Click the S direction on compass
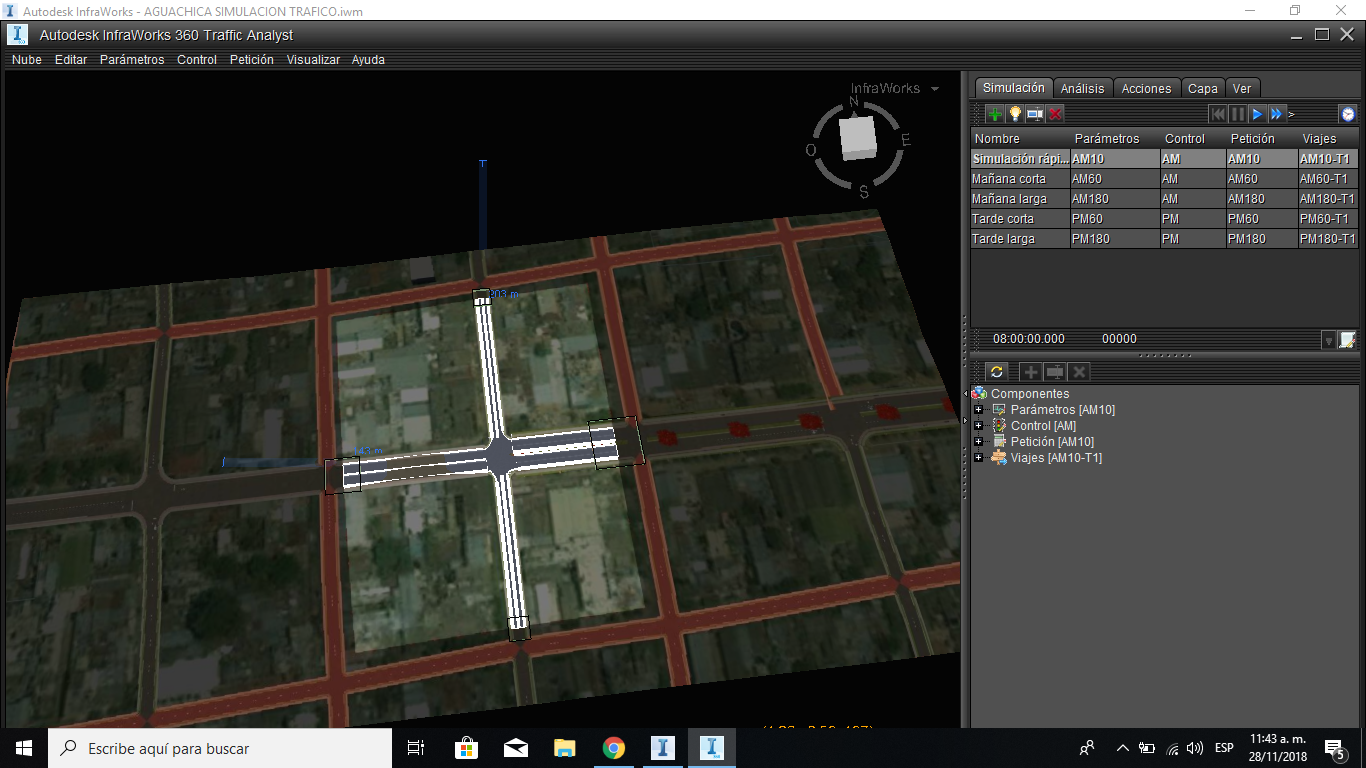1366x768 pixels. click(x=864, y=191)
